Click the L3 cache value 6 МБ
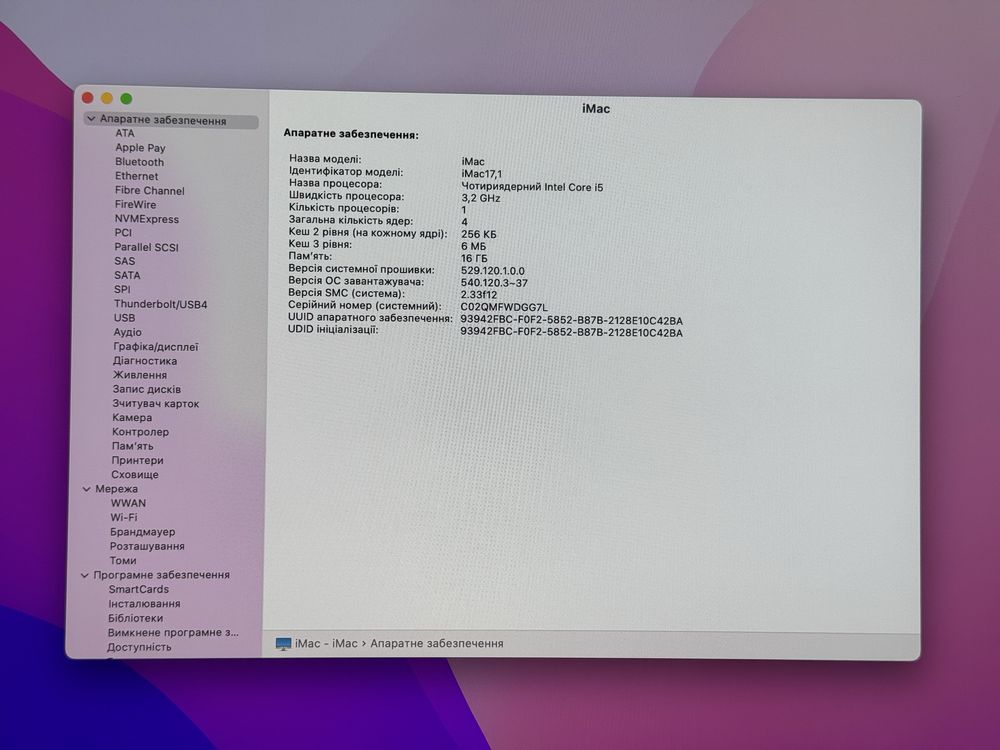 473,246
